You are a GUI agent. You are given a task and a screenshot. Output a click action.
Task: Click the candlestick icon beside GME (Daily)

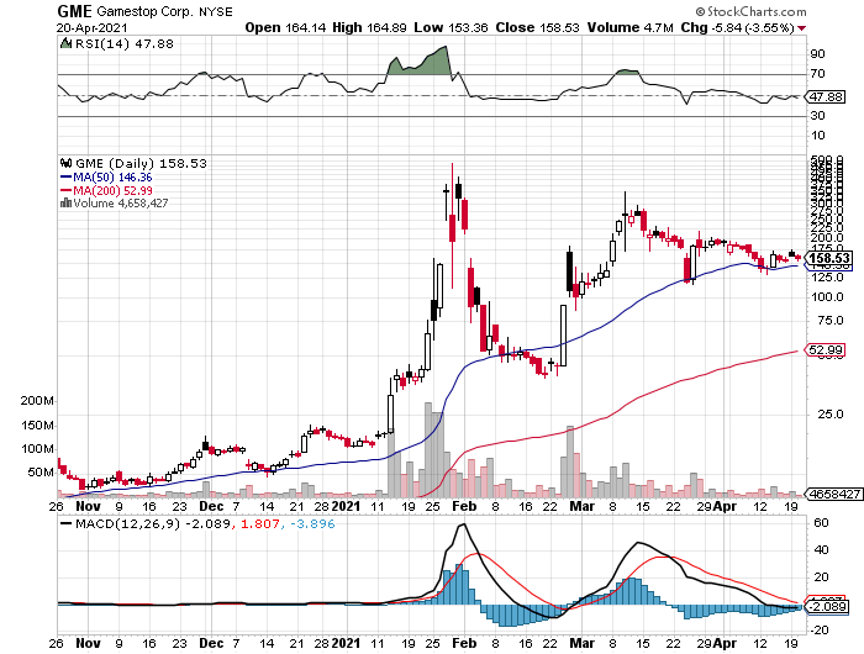click(x=66, y=163)
